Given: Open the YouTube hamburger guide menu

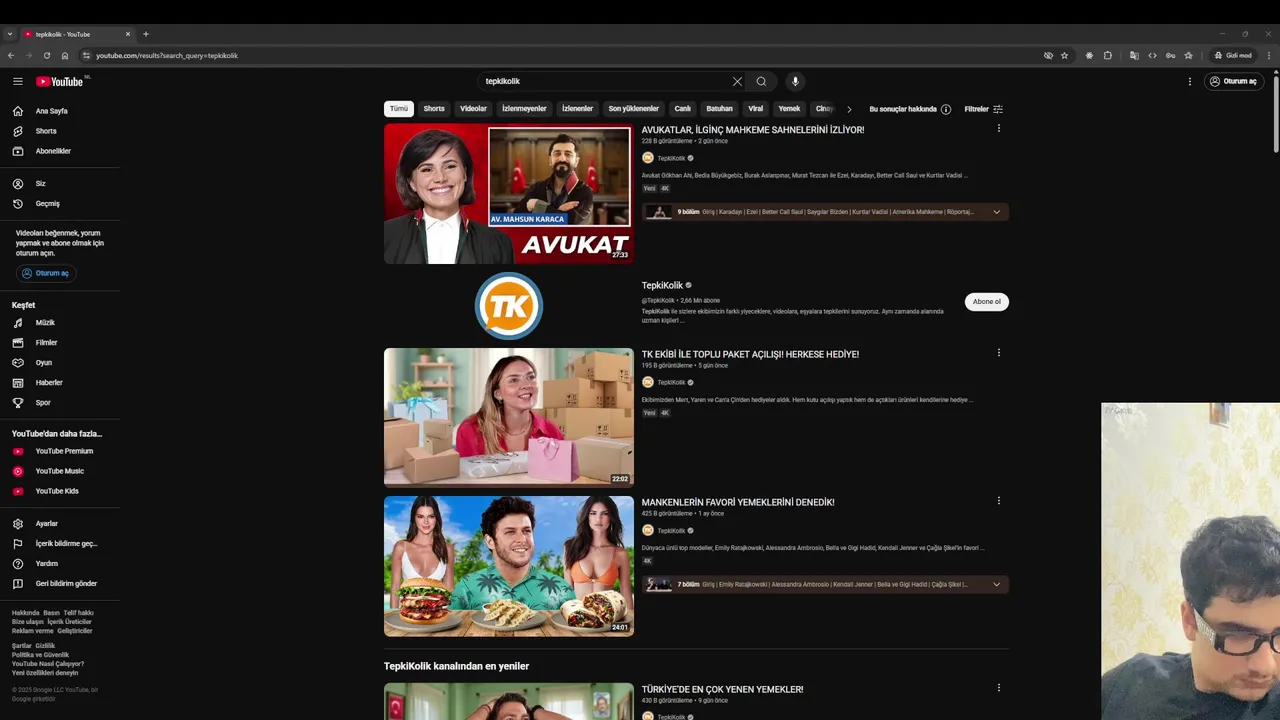Looking at the screenshot, I should click(x=18, y=81).
